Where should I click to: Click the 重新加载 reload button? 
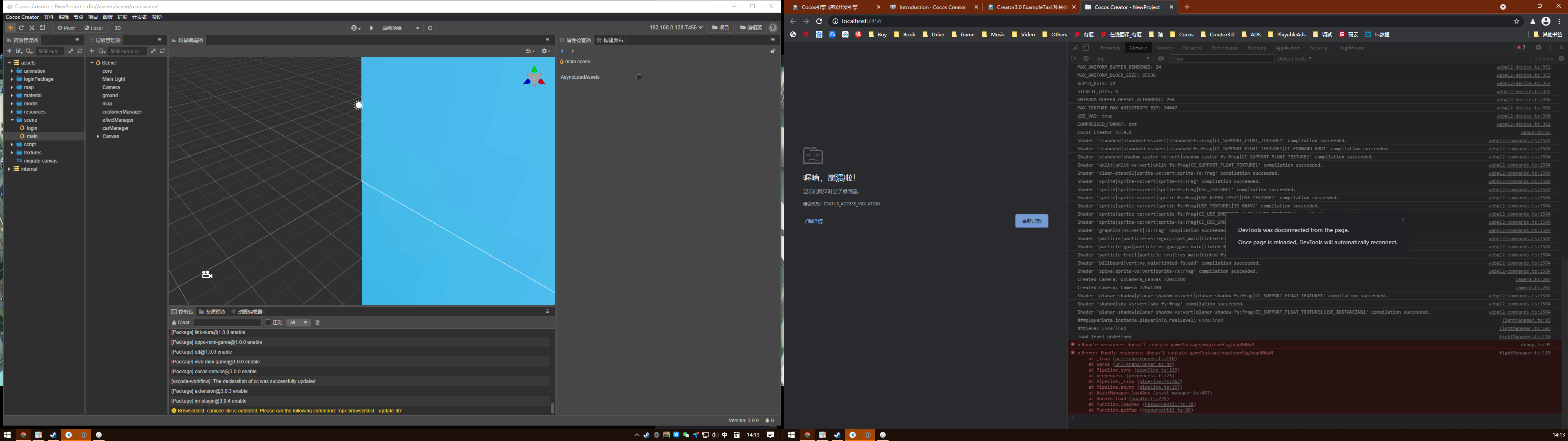[x=1031, y=221]
